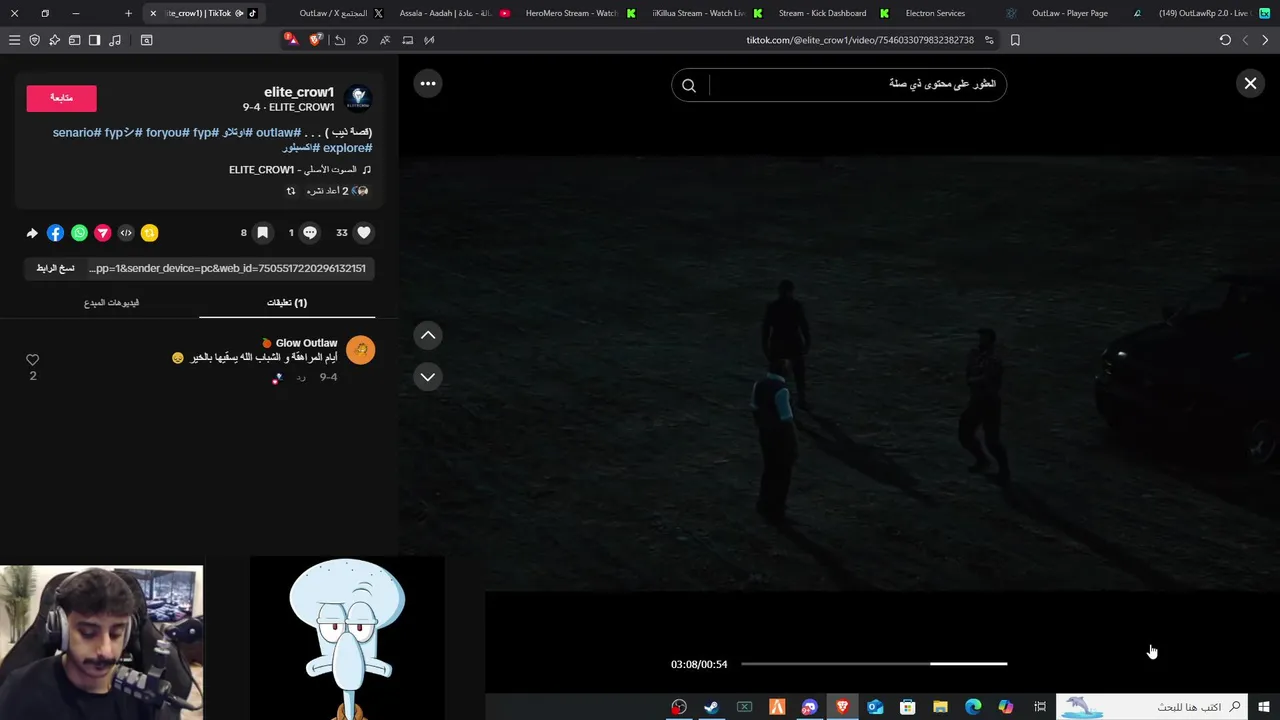Click the Glow Outlaw commenter name
The width and height of the screenshot is (1280, 720).
pyautogui.click(x=306, y=343)
